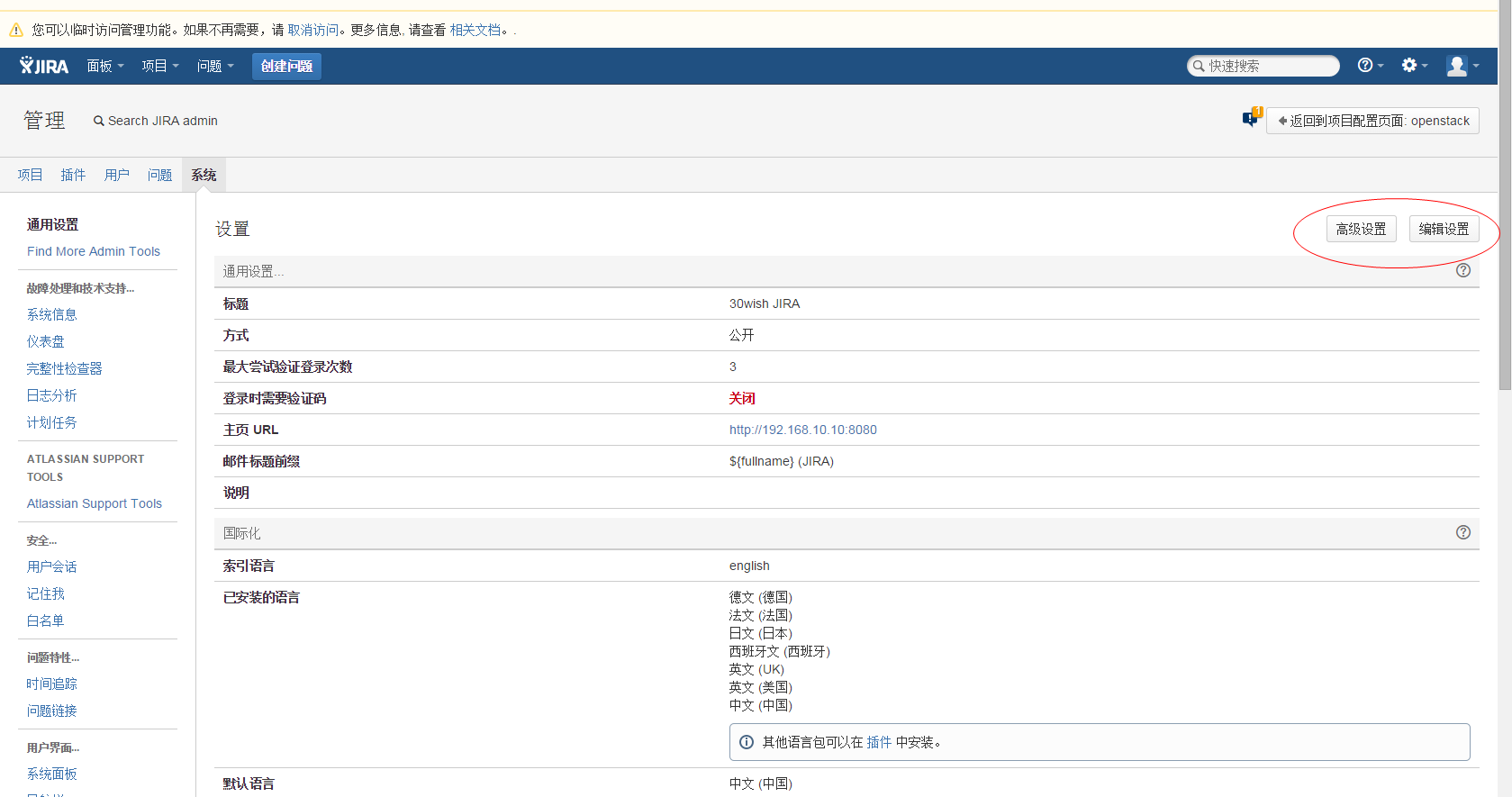Select the 系统 admin tab

point(204,175)
